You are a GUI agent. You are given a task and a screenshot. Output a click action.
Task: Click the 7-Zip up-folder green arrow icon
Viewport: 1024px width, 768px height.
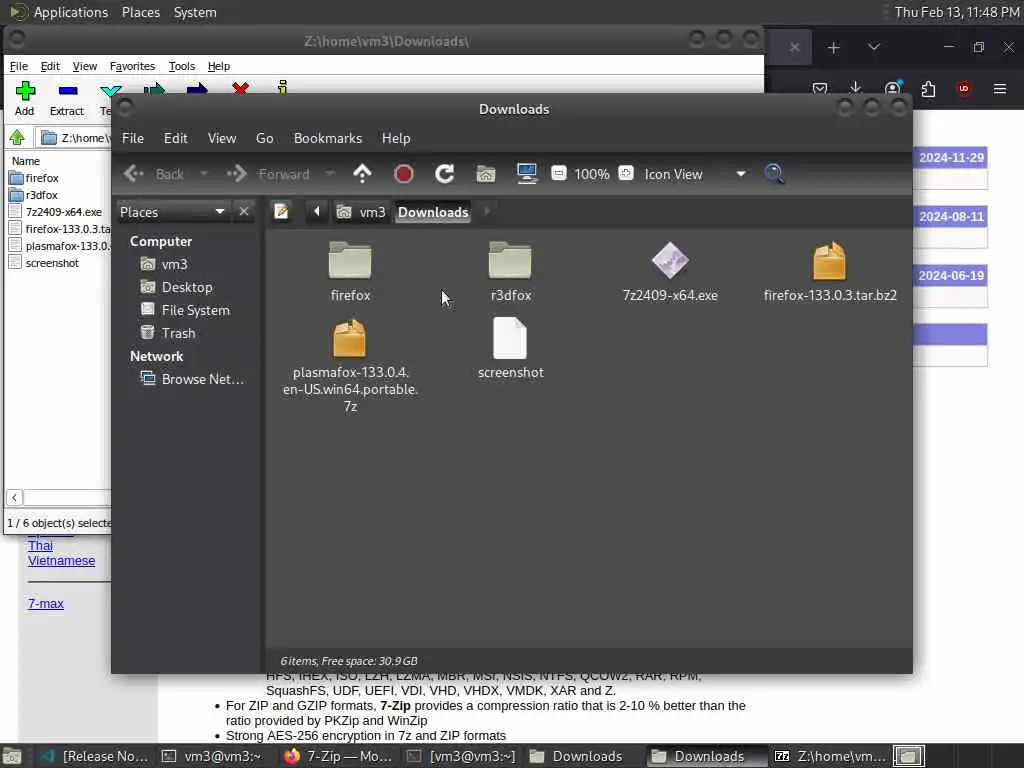pos(17,137)
